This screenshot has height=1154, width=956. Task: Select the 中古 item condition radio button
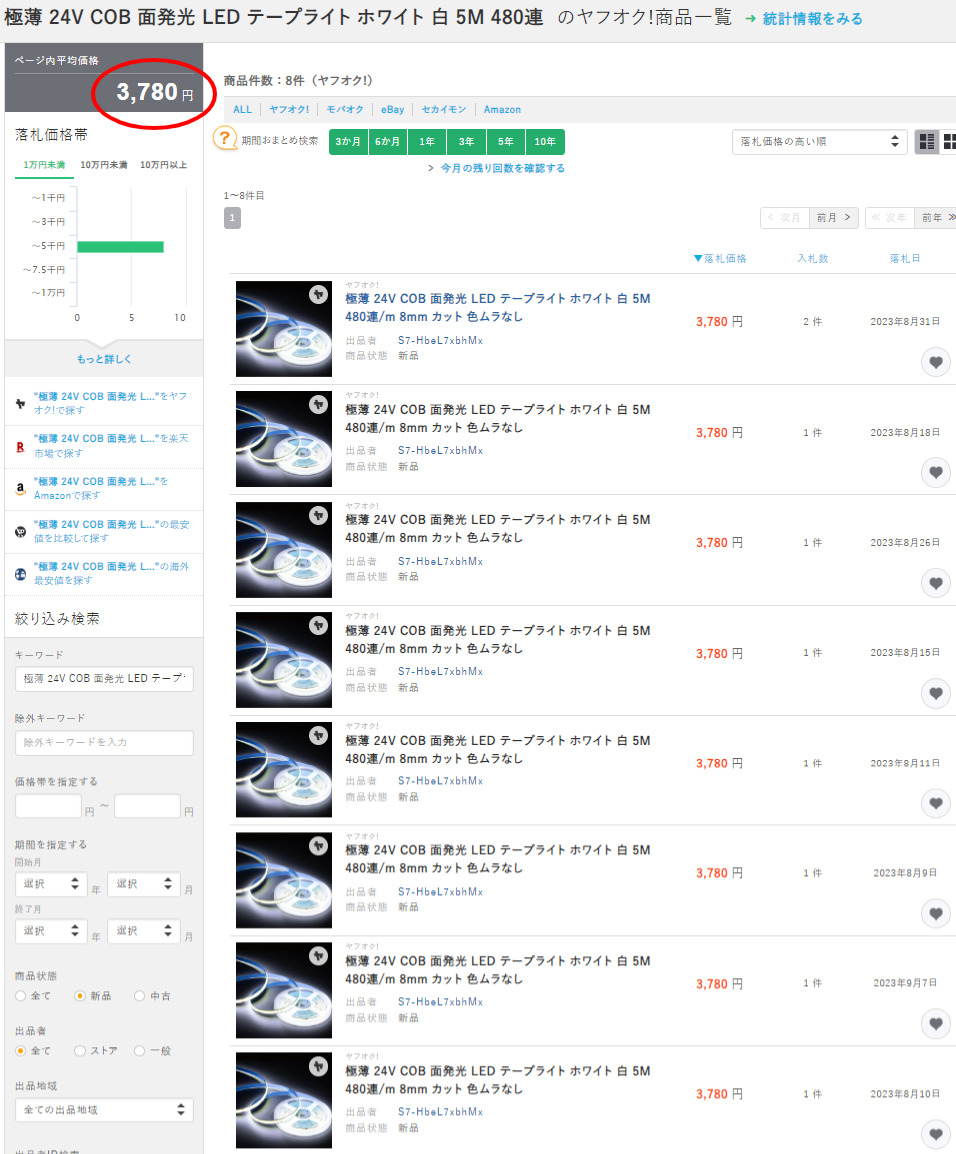click(139, 996)
